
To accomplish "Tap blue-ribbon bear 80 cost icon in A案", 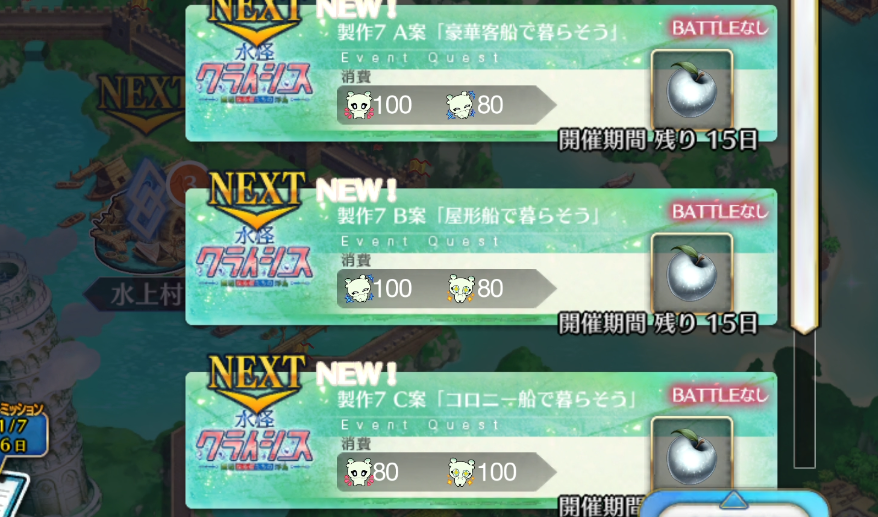I will (460, 105).
